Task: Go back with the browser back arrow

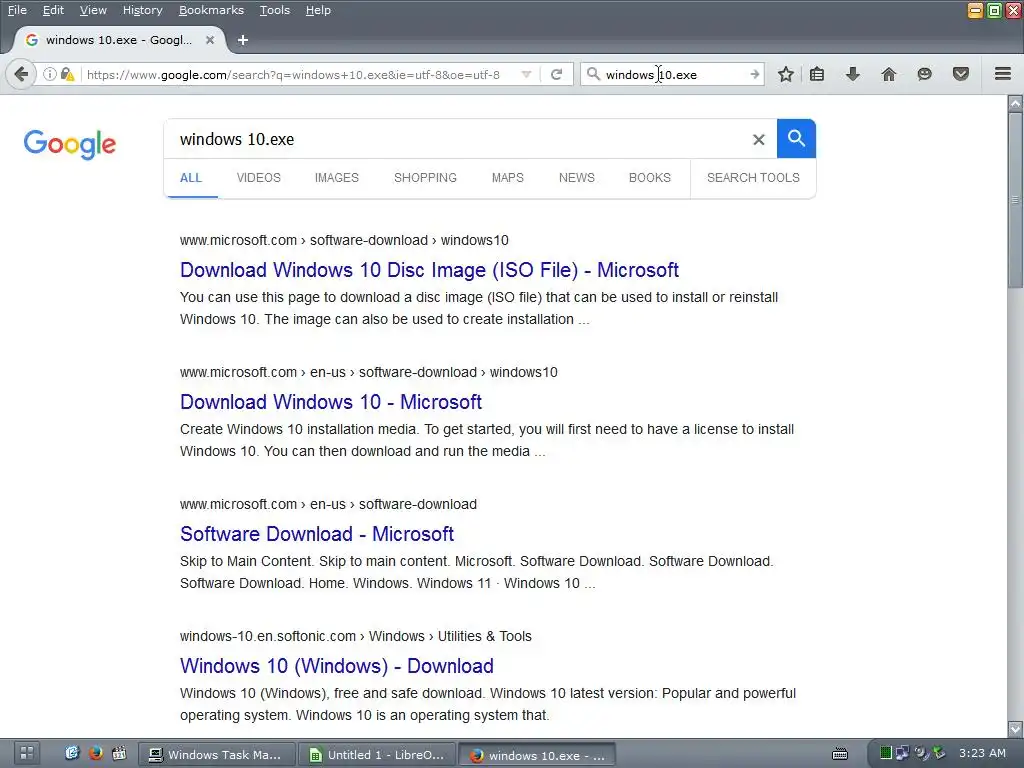Action: (x=21, y=74)
